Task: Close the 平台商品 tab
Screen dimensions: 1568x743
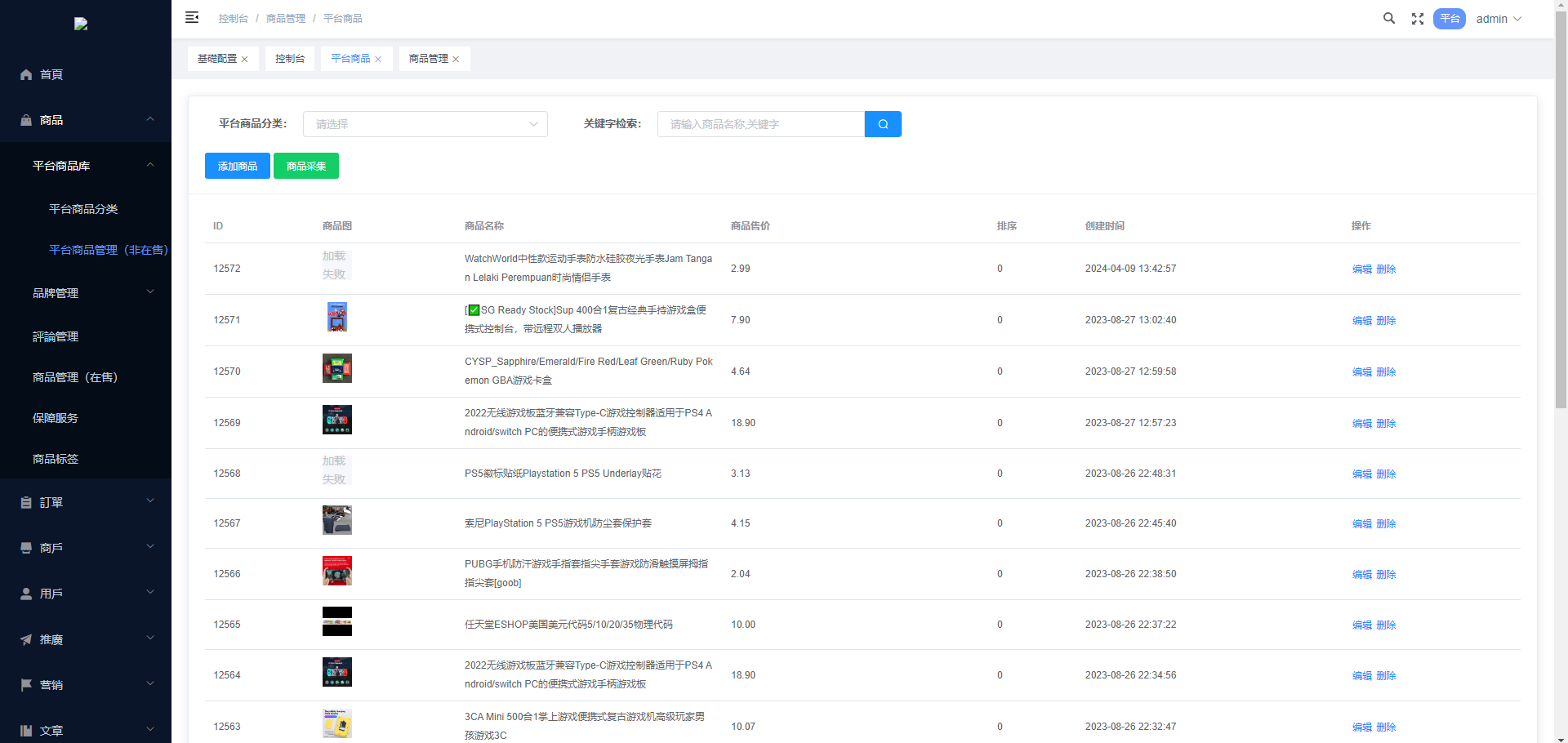Action: click(x=378, y=60)
